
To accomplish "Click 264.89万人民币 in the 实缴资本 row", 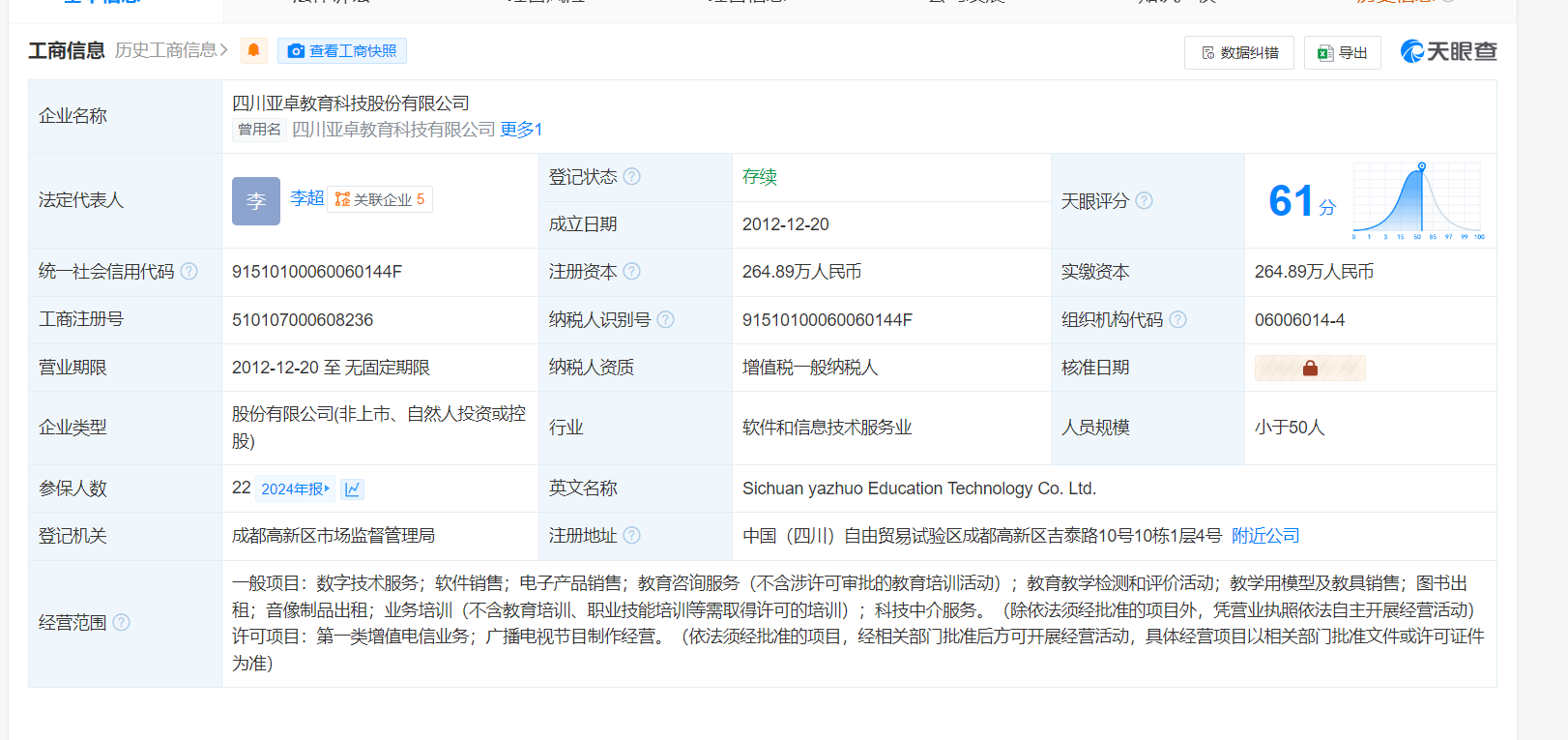I will [1315, 272].
